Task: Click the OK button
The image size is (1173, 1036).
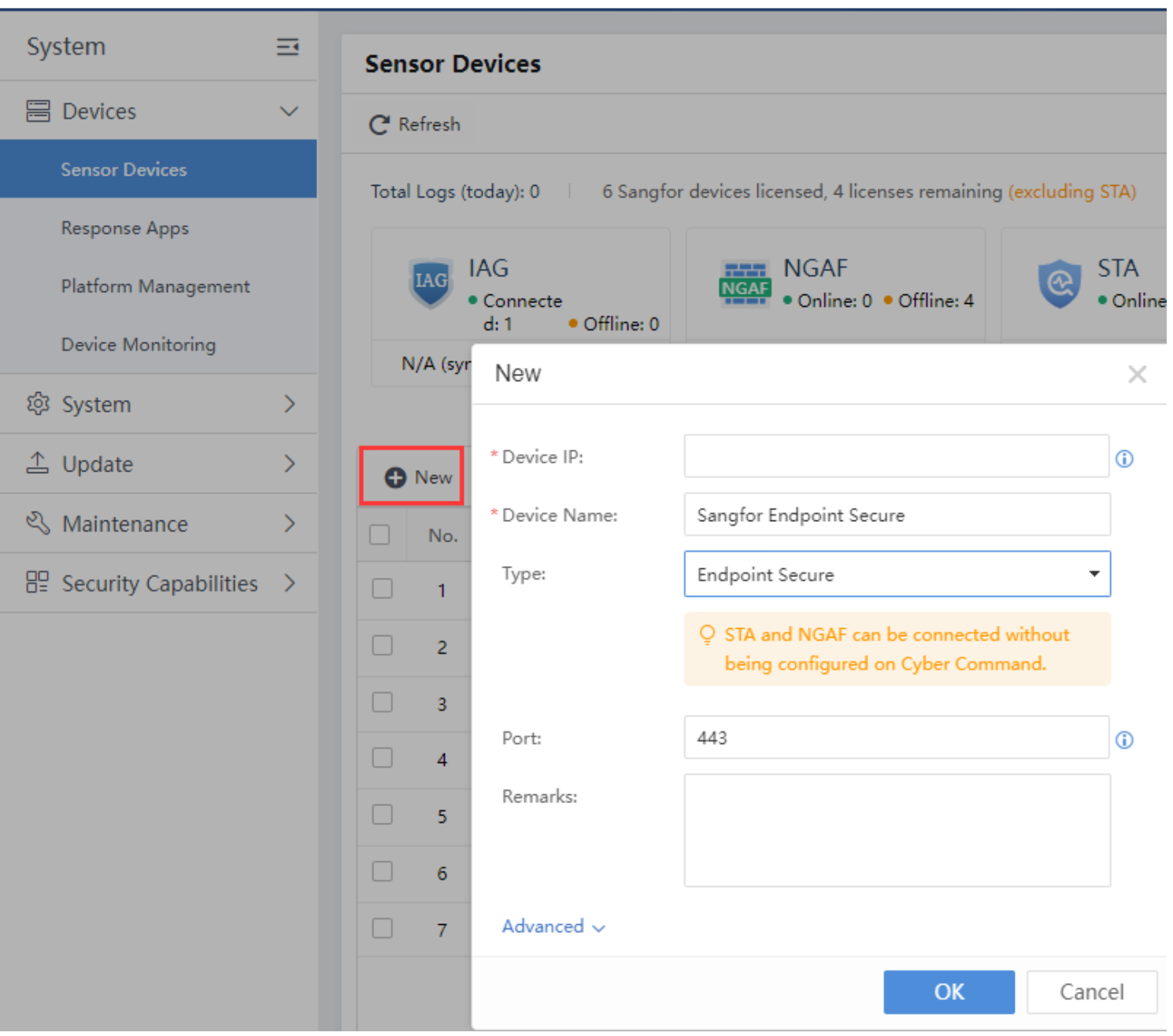Action: [949, 992]
